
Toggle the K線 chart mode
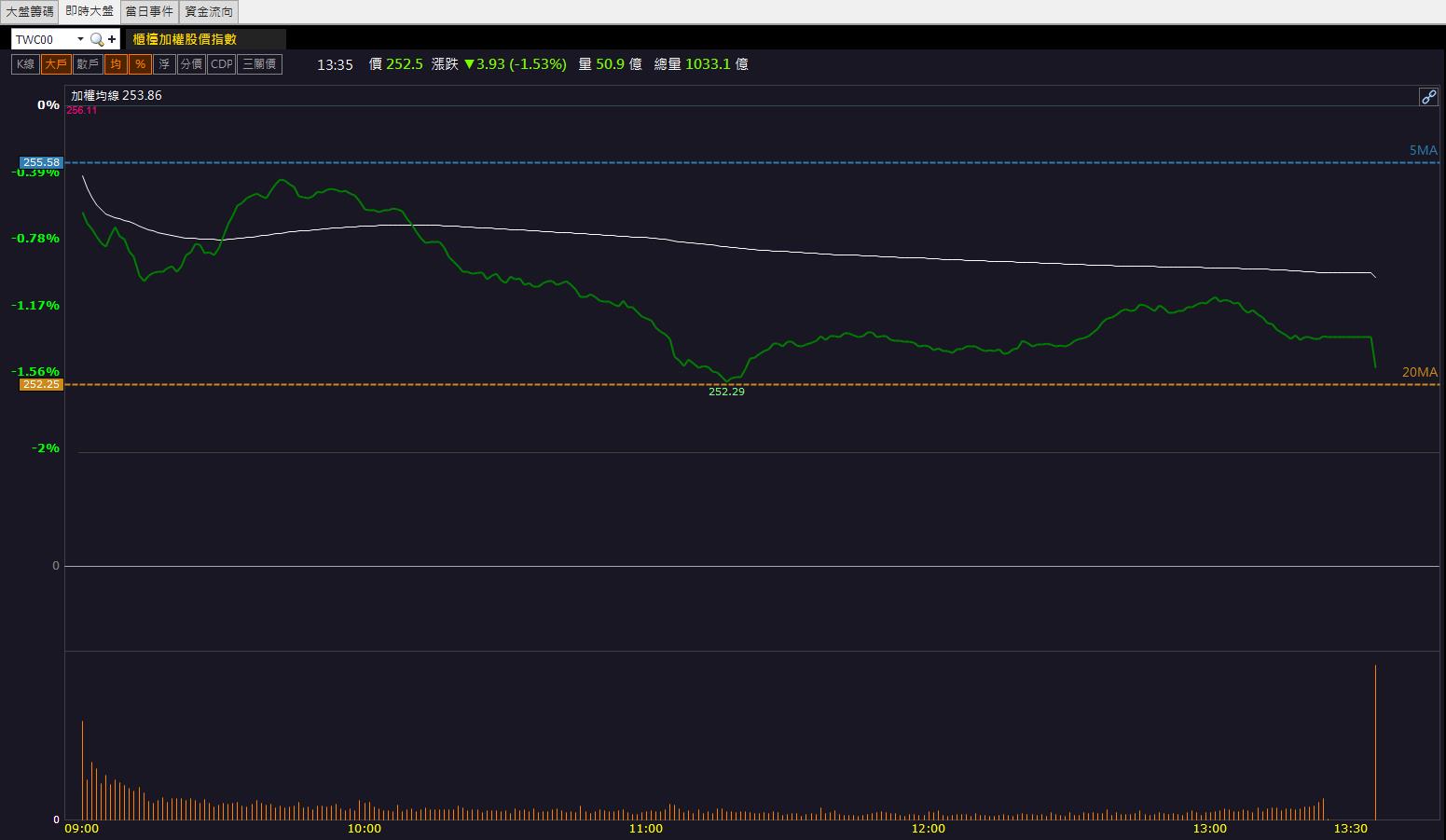(x=25, y=64)
